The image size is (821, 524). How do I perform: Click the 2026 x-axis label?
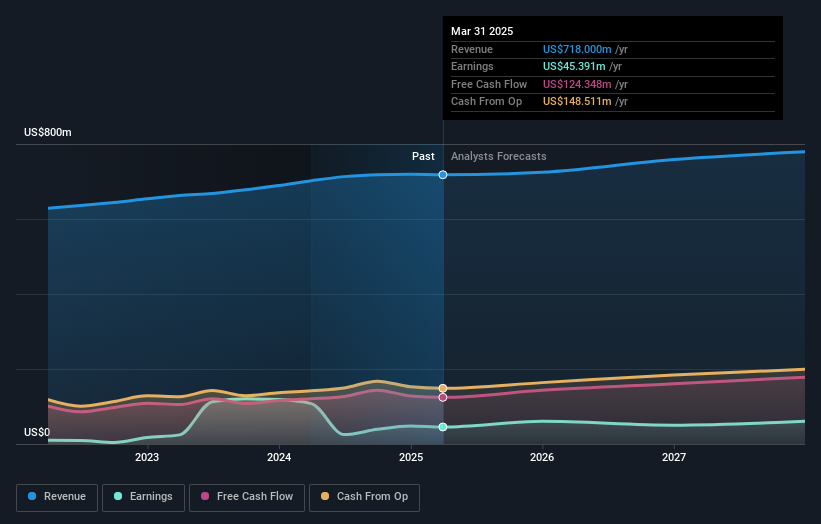pyautogui.click(x=542, y=458)
